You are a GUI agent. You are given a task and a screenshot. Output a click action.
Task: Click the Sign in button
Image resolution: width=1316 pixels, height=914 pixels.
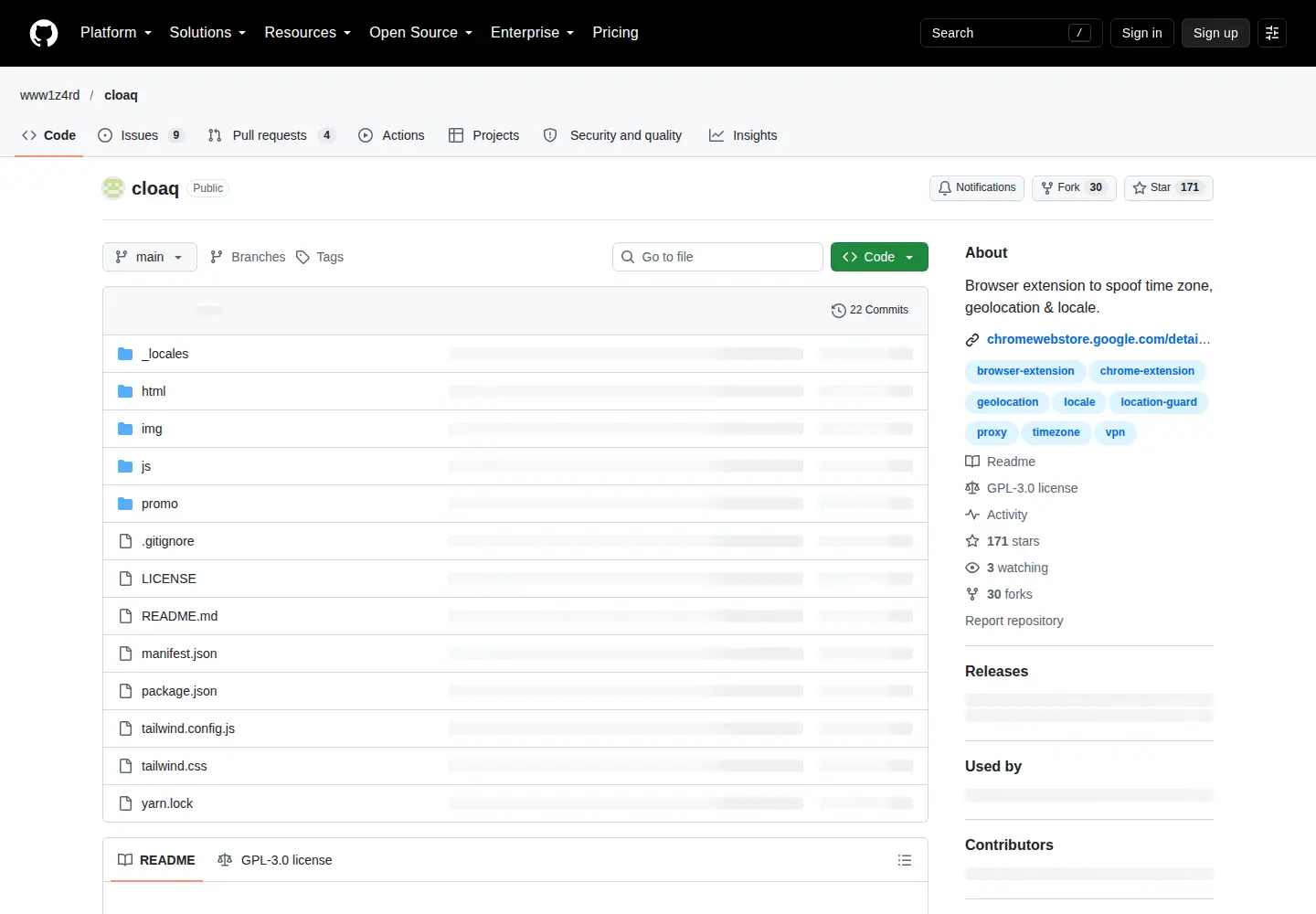click(x=1142, y=33)
